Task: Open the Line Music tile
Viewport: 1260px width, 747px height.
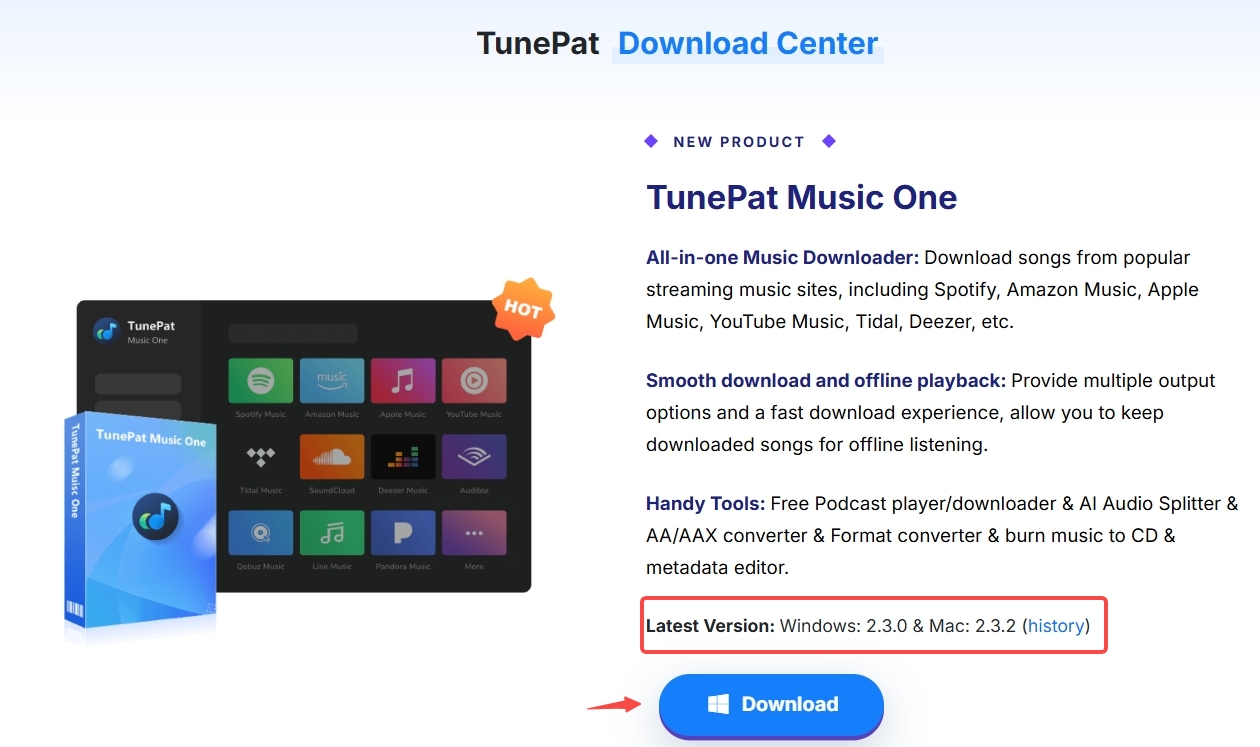Action: coord(331,532)
